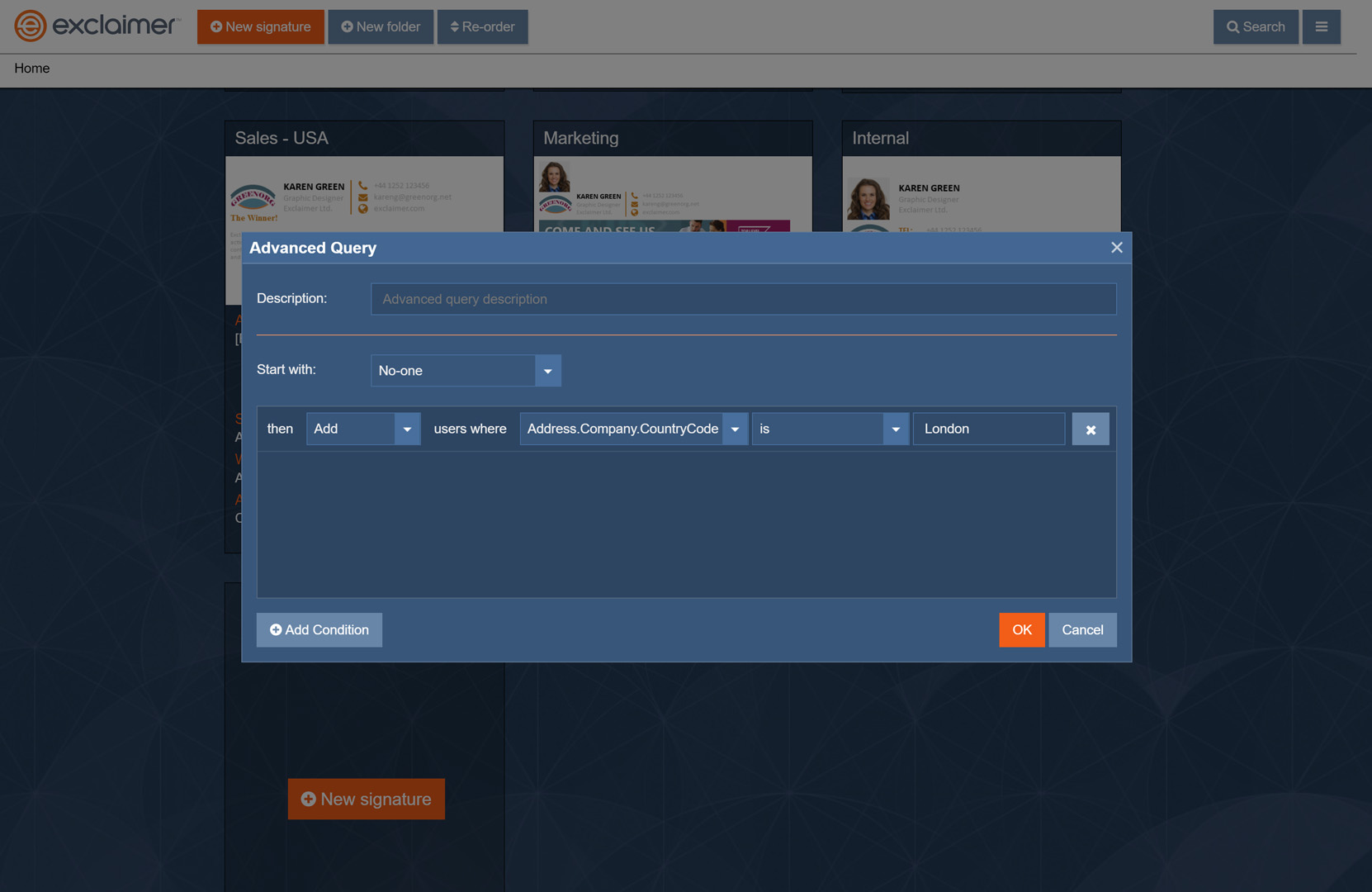The image size is (1372, 892).
Task: Confirm the query with OK
Action: coord(1022,630)
